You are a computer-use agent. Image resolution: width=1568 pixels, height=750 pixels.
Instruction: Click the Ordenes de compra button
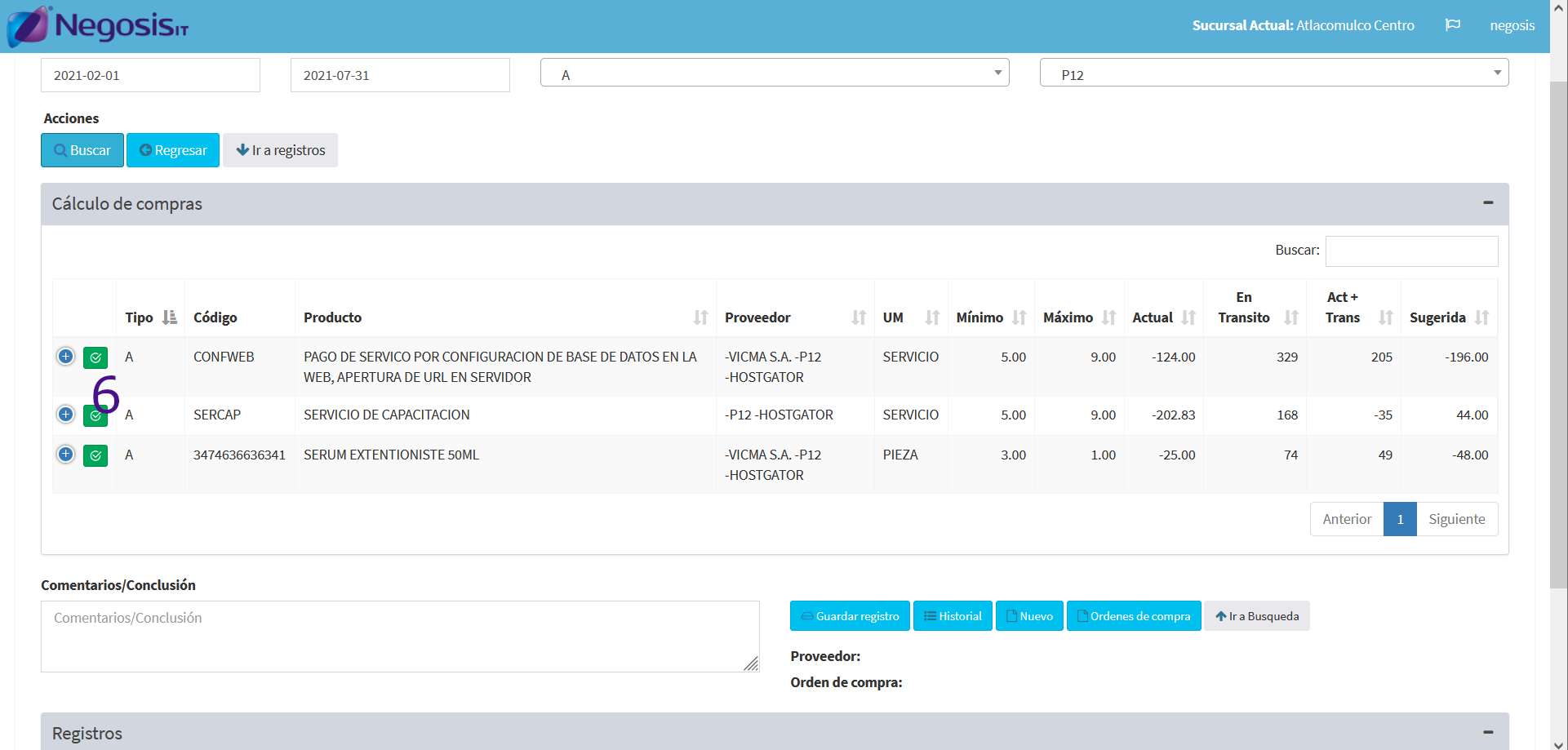click(1133, 616)
